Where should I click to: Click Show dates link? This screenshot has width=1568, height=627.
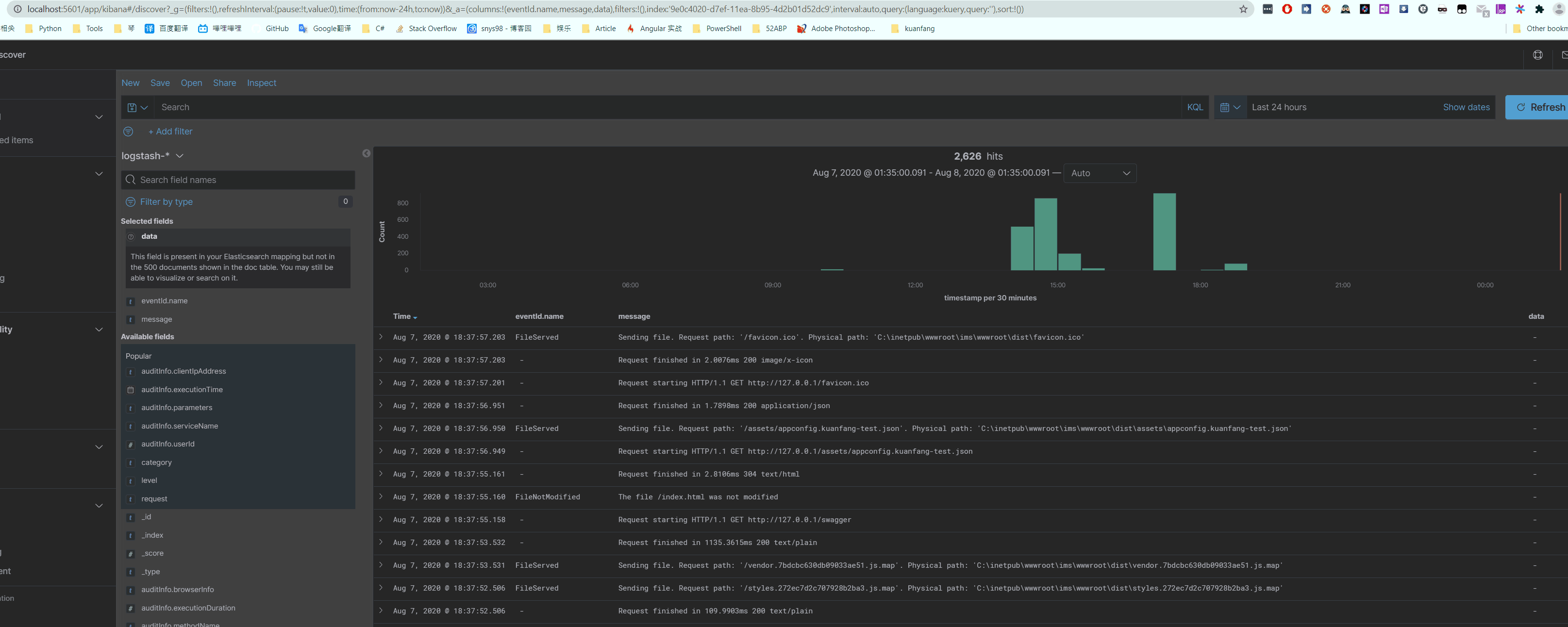tap(1467, 107)
